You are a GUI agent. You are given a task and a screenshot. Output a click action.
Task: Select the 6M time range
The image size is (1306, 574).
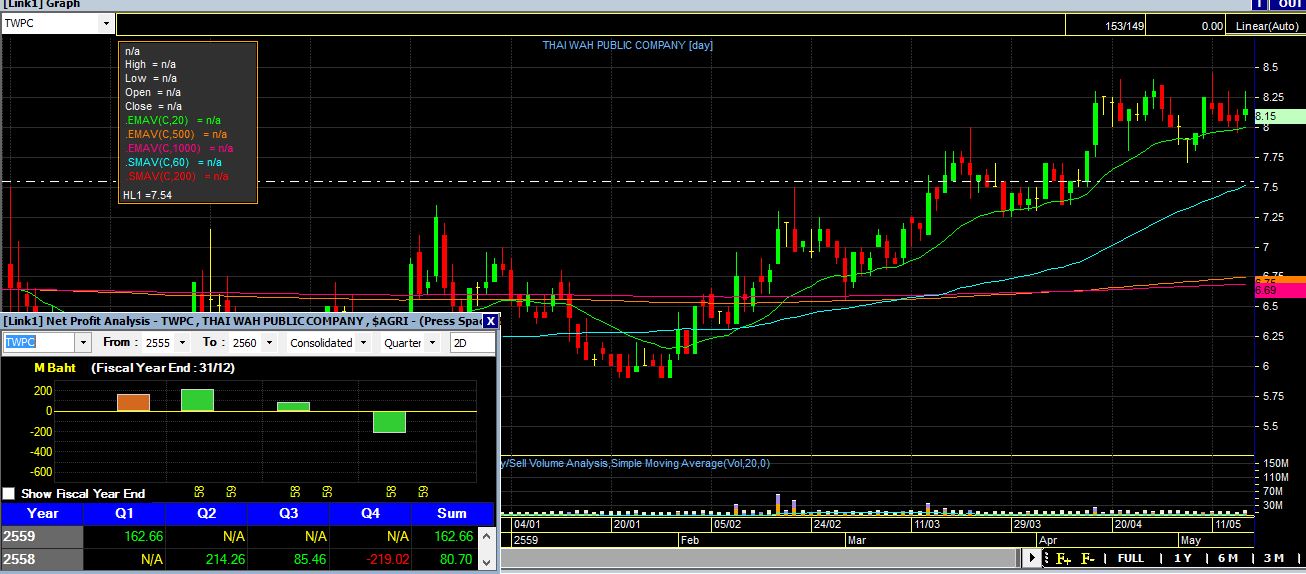(x=1228, y=558)
